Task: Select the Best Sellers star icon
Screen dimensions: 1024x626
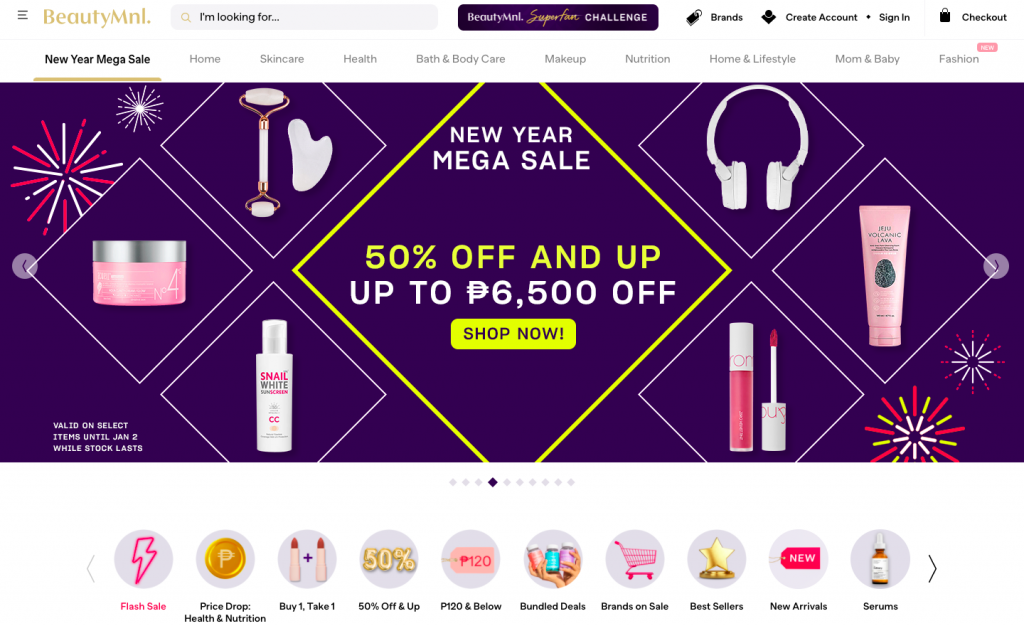Action: tap(716, 559)
